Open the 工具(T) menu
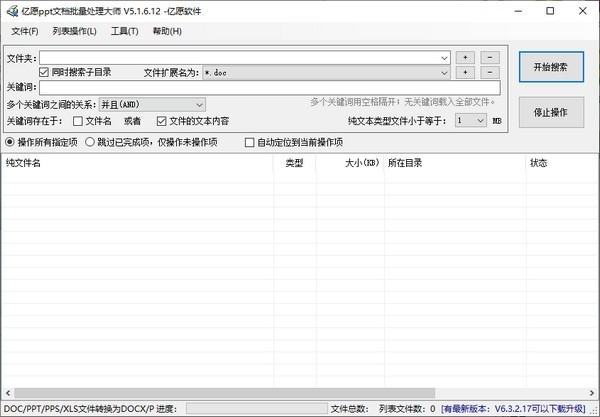Viewport: 600px width, 417px height. click(125, 31)
